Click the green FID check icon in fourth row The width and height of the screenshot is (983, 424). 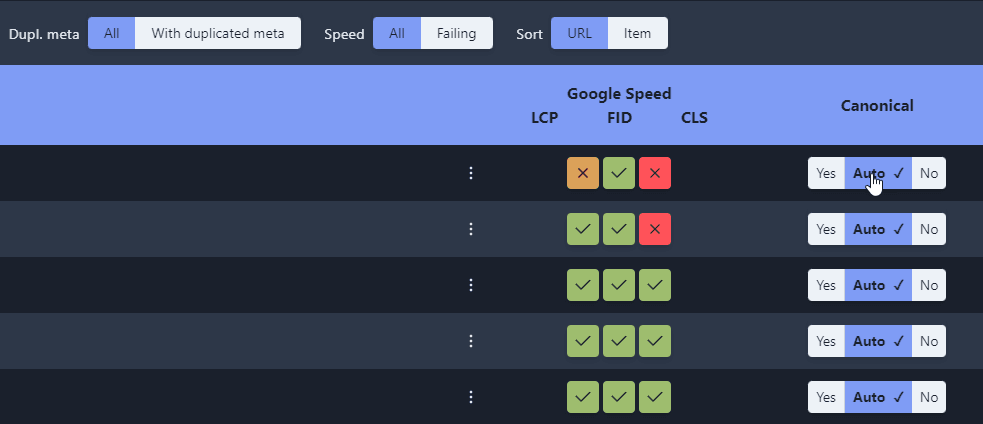619,341
